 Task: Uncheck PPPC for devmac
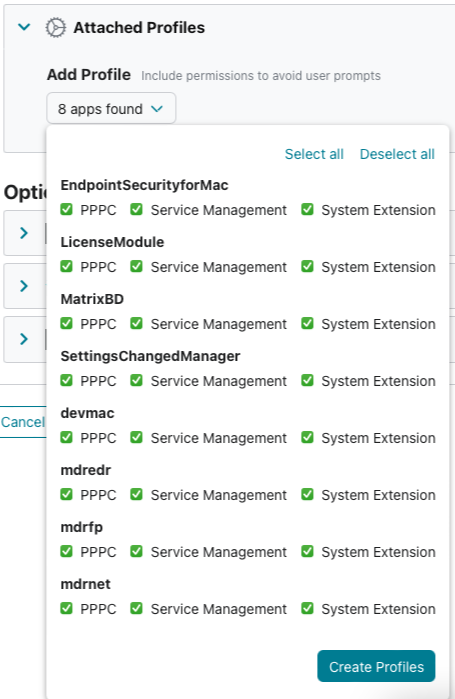66,437
